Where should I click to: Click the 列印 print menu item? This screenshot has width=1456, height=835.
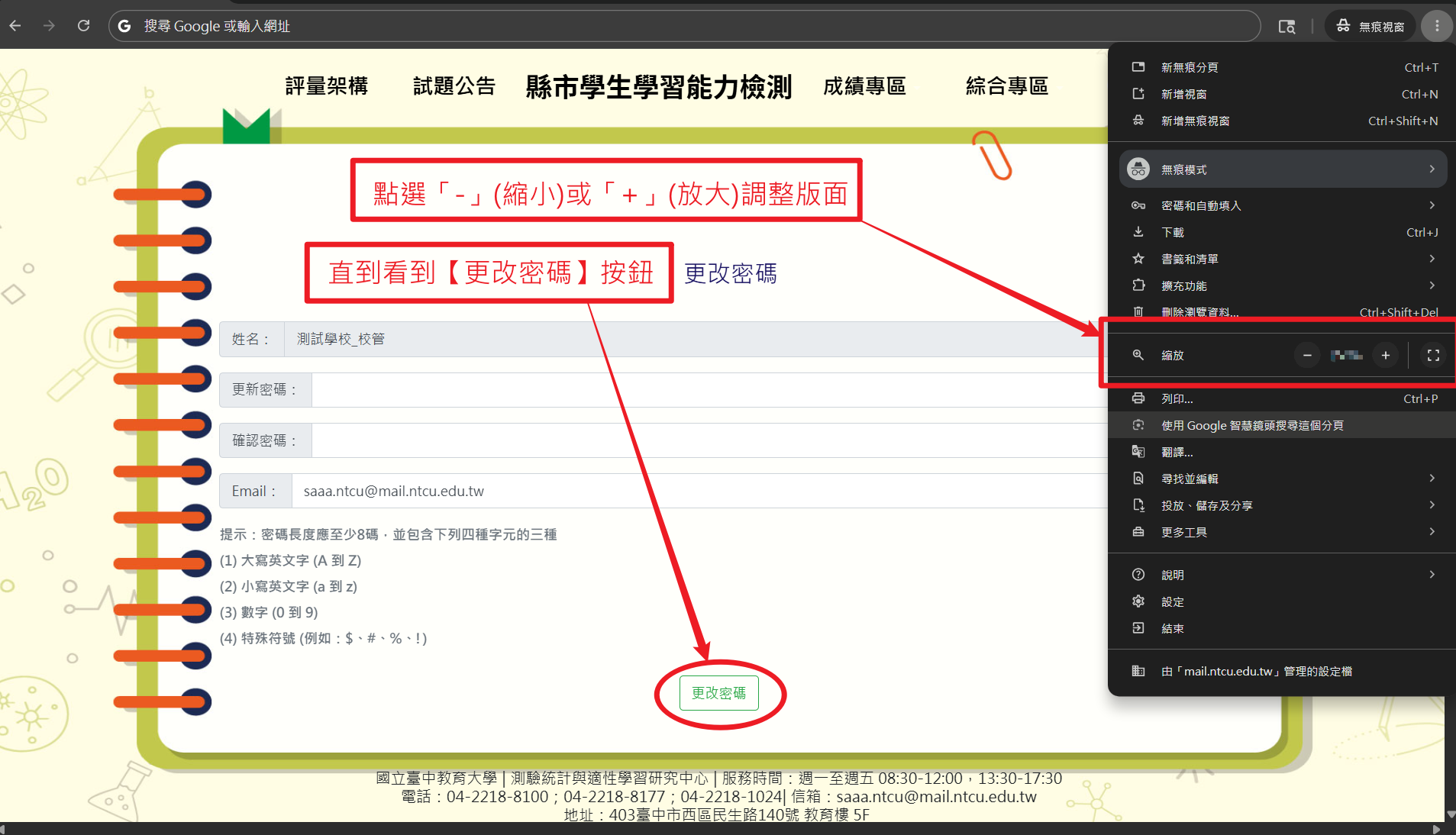click(1283, 398)
